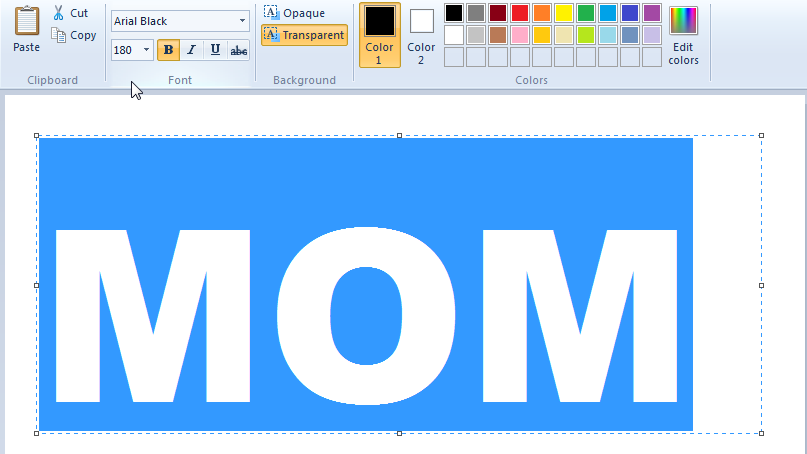
Task: Toggle Bold text formatting
Action: click(168, 50)
